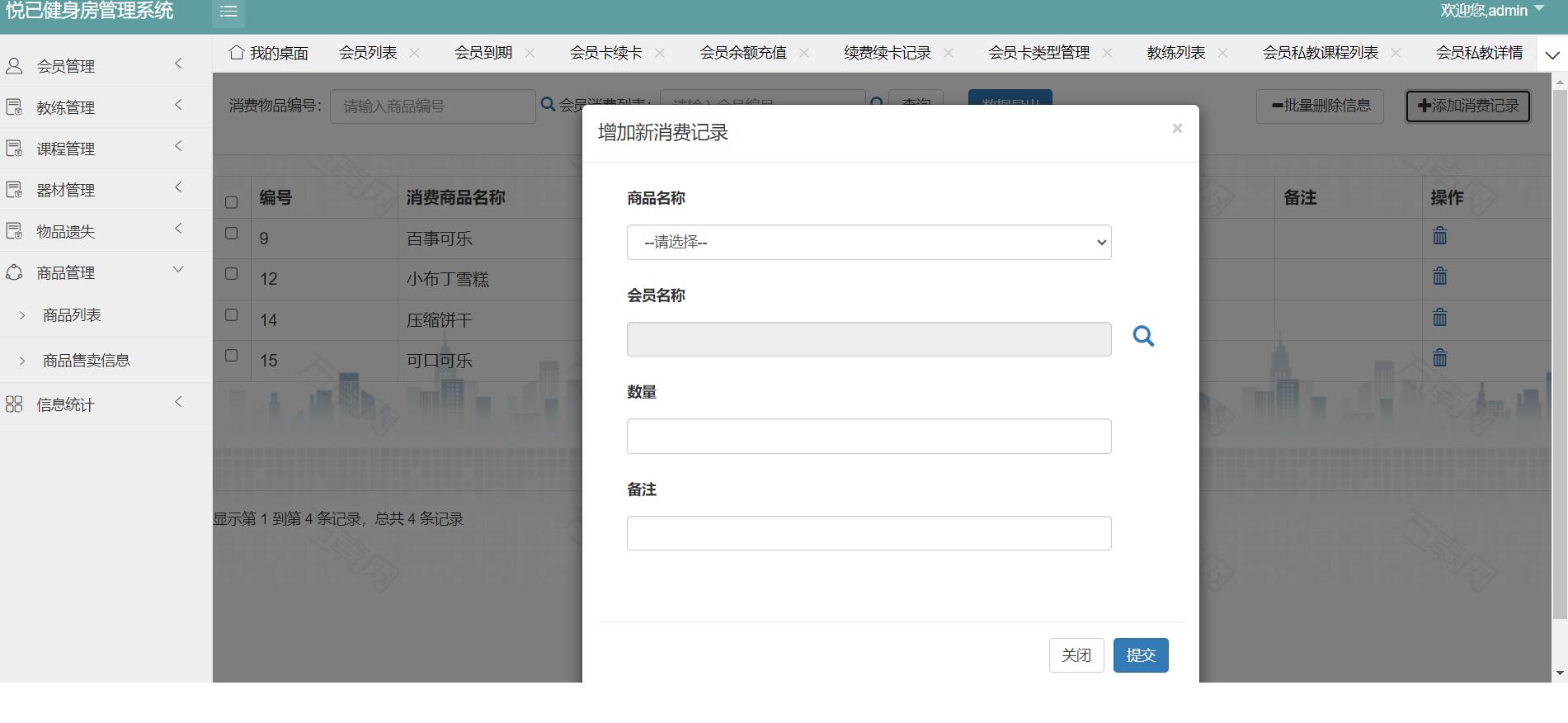
Task: Switch to the 会员卡续卡 tab
Action: tap(606, 53)
